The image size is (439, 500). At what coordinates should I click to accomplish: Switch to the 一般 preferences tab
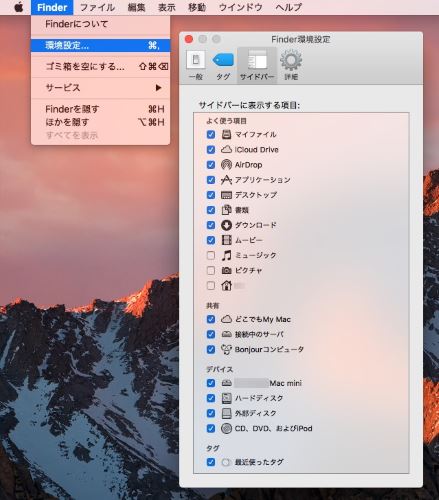[x=196, y=66]
